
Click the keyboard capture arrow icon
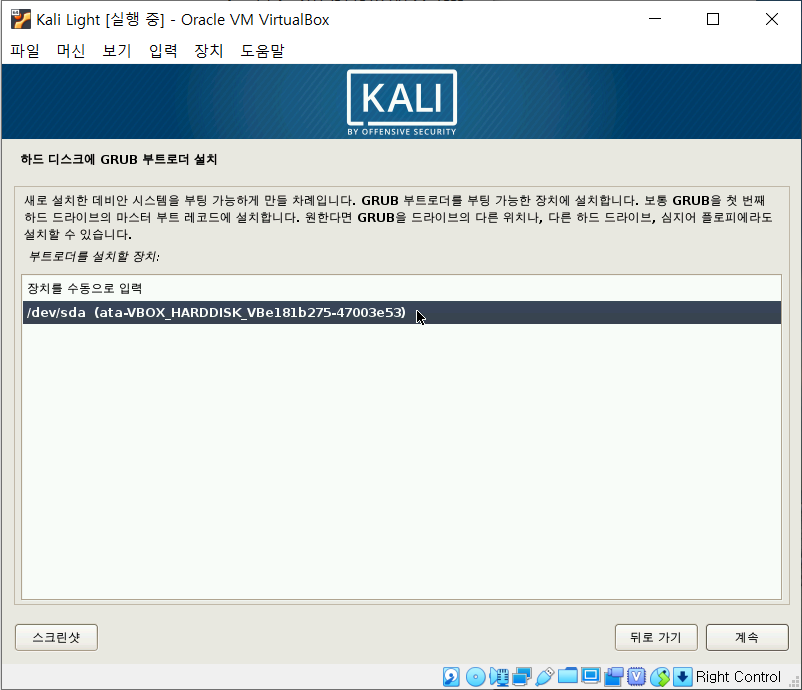(682, 677)
